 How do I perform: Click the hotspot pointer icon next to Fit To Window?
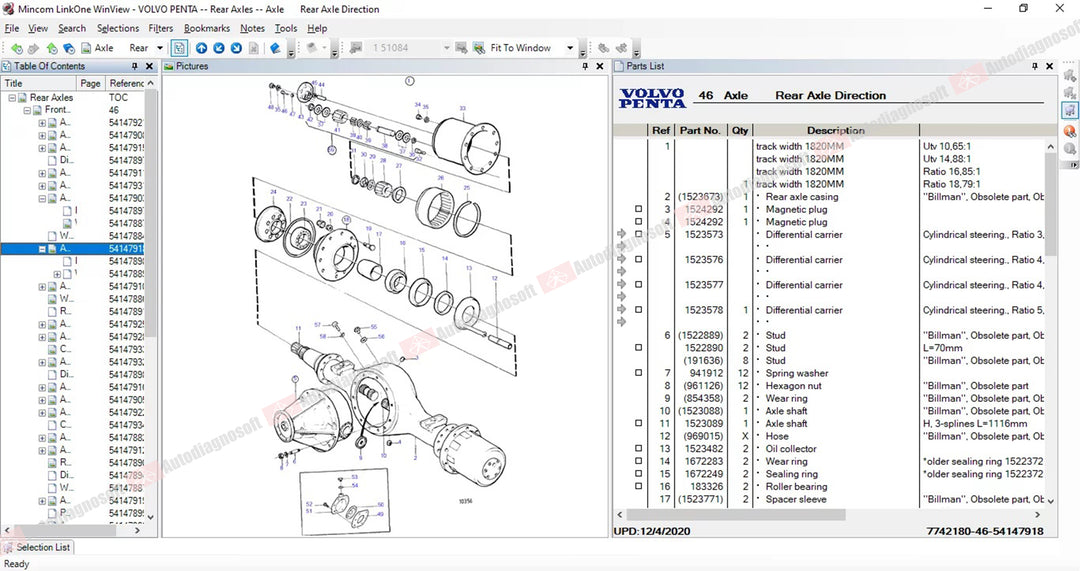point(479,48)
